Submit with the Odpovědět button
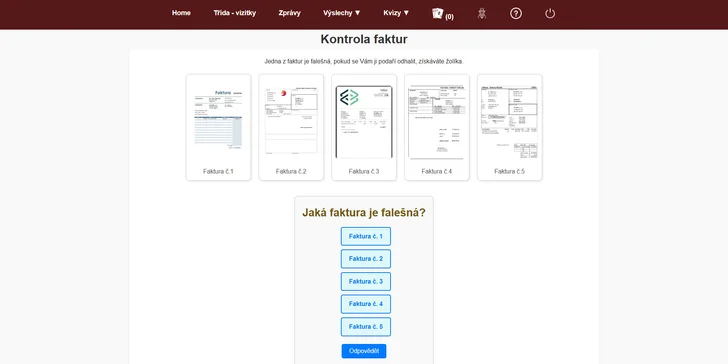Screen dimensions: 728x364 (x=364, y=351)
